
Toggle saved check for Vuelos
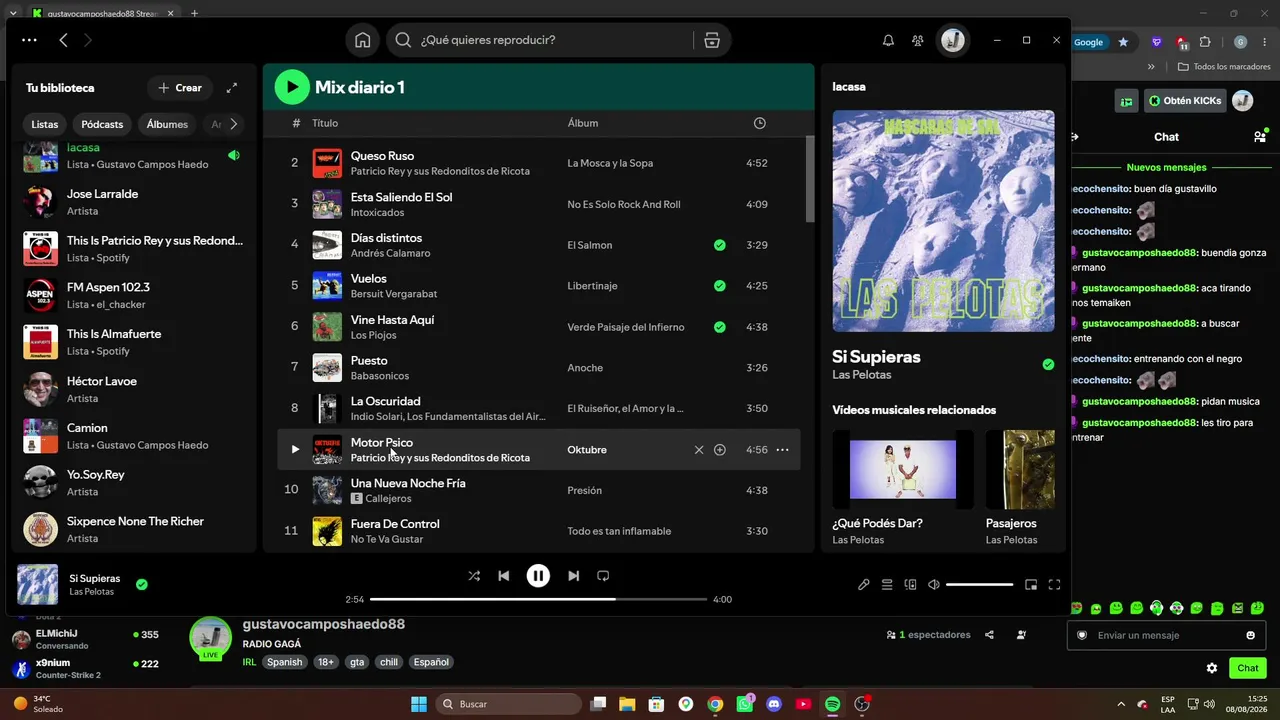[720, 286]
